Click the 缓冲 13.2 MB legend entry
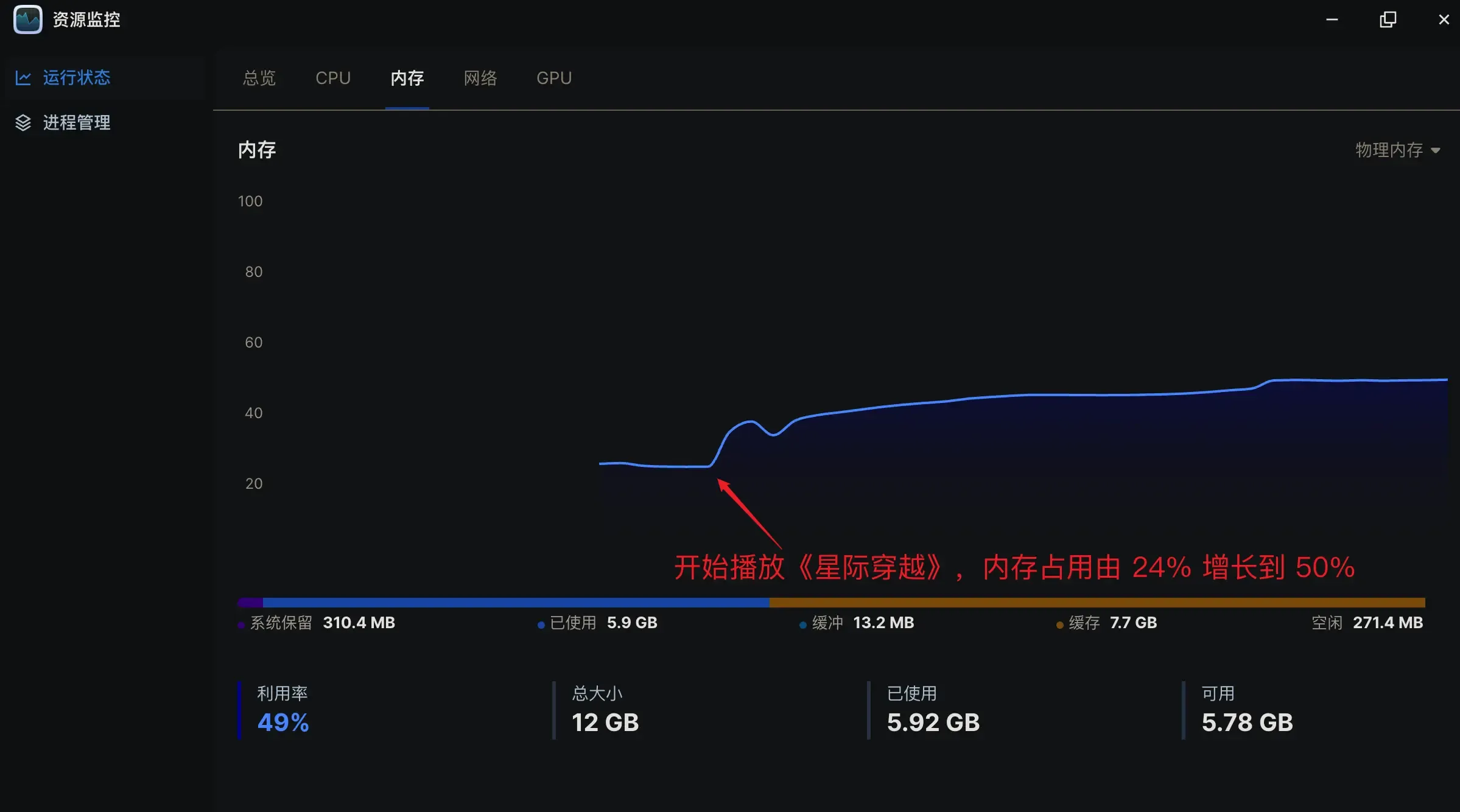 (x=857, y=623)
